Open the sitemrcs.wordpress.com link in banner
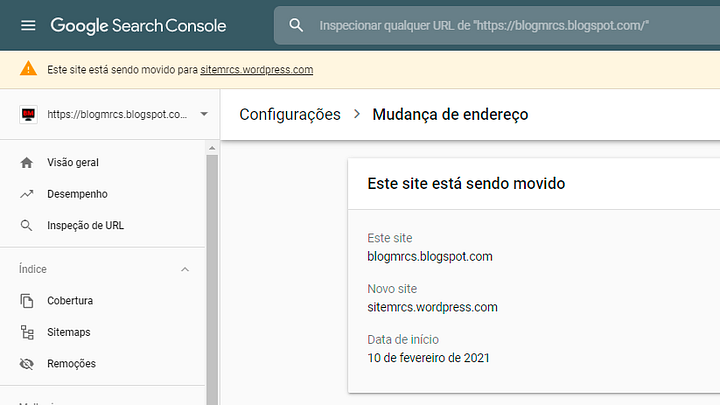Image resolution: width=720 pixels, height=405 pixels. (257, 70)
